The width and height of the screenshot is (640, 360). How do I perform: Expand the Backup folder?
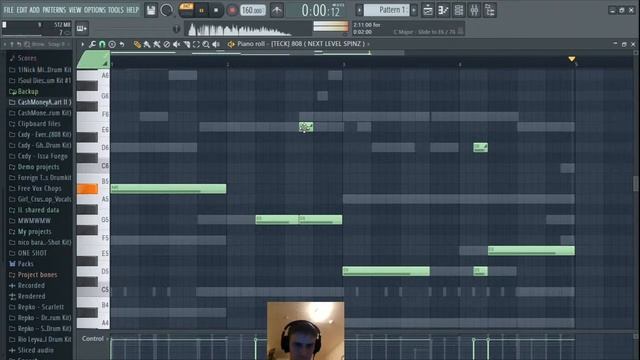[x=28, y=91]
